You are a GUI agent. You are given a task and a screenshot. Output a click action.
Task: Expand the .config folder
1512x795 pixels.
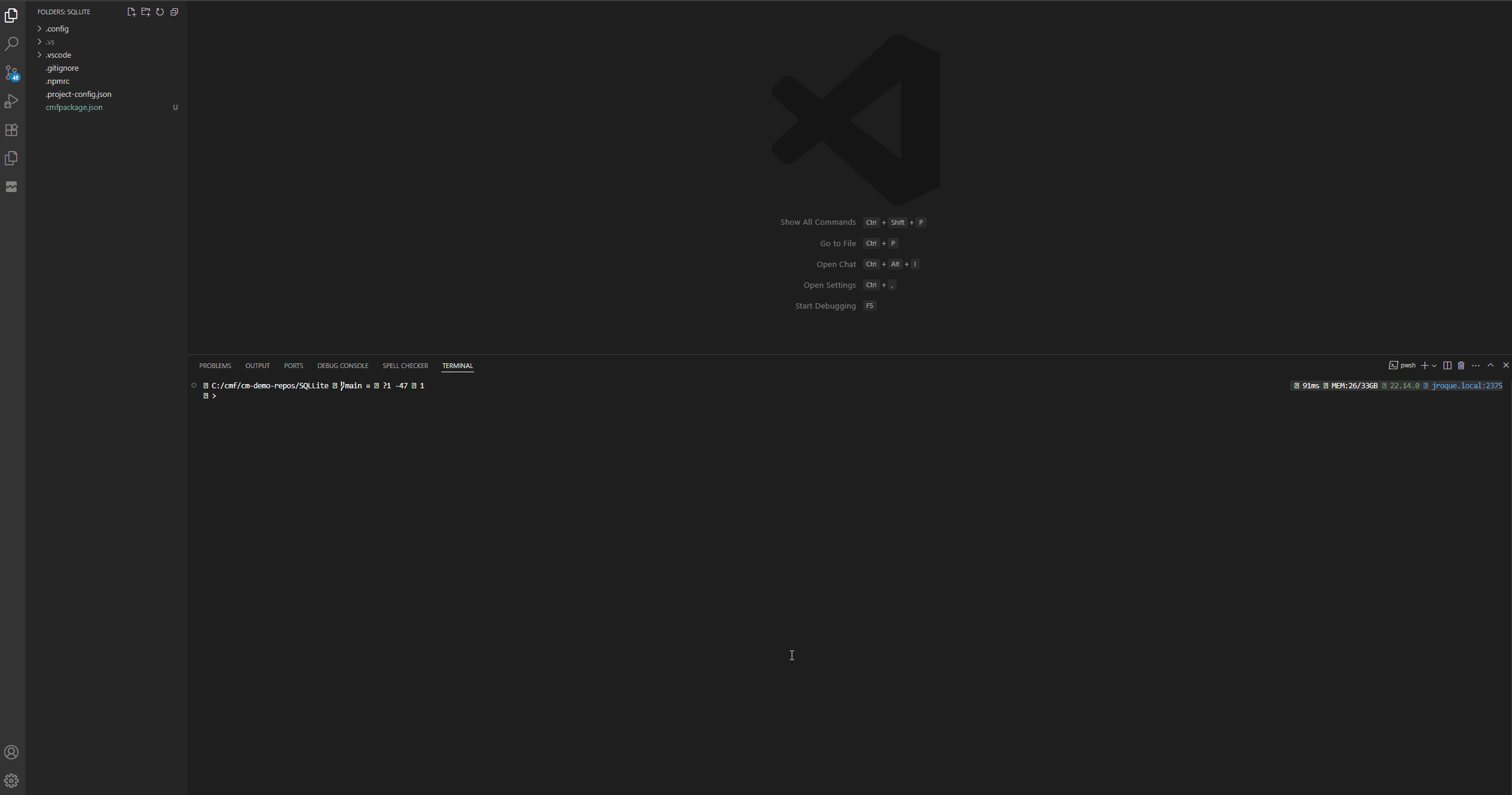pyautogui.click(x=106, y=29)
